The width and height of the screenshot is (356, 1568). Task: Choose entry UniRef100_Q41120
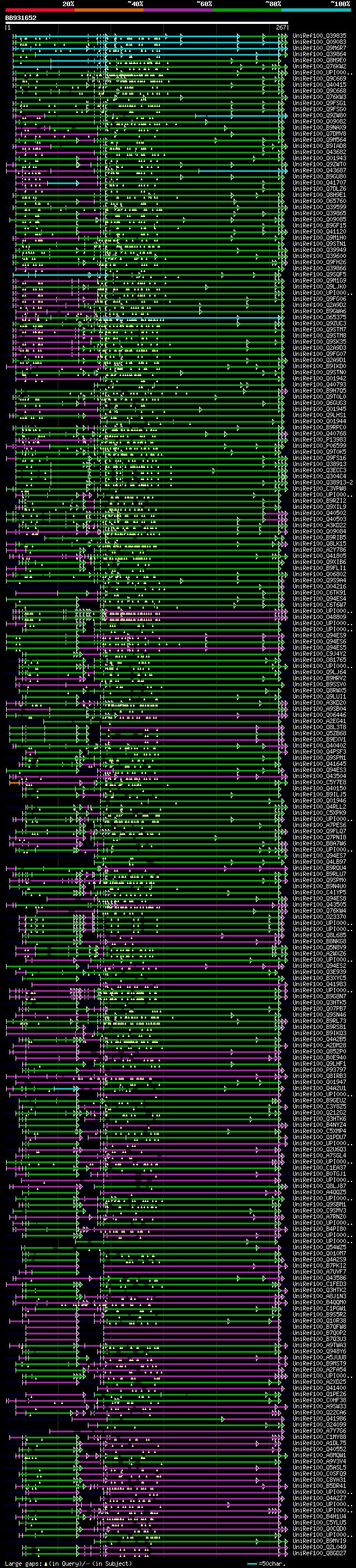pos(319,232)
